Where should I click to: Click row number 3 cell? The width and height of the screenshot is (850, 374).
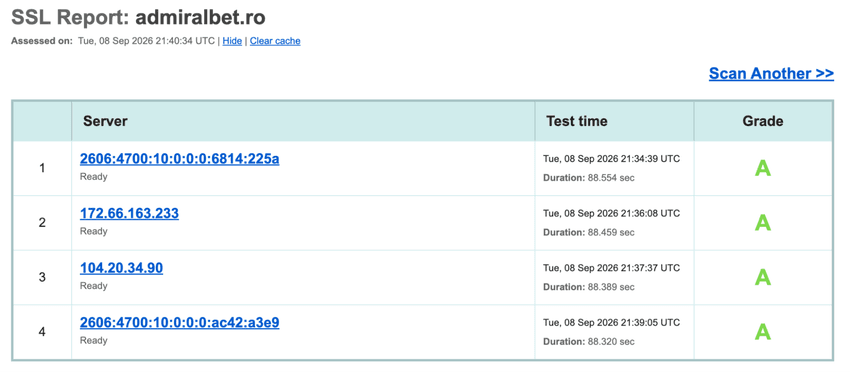tap(42, 278)
